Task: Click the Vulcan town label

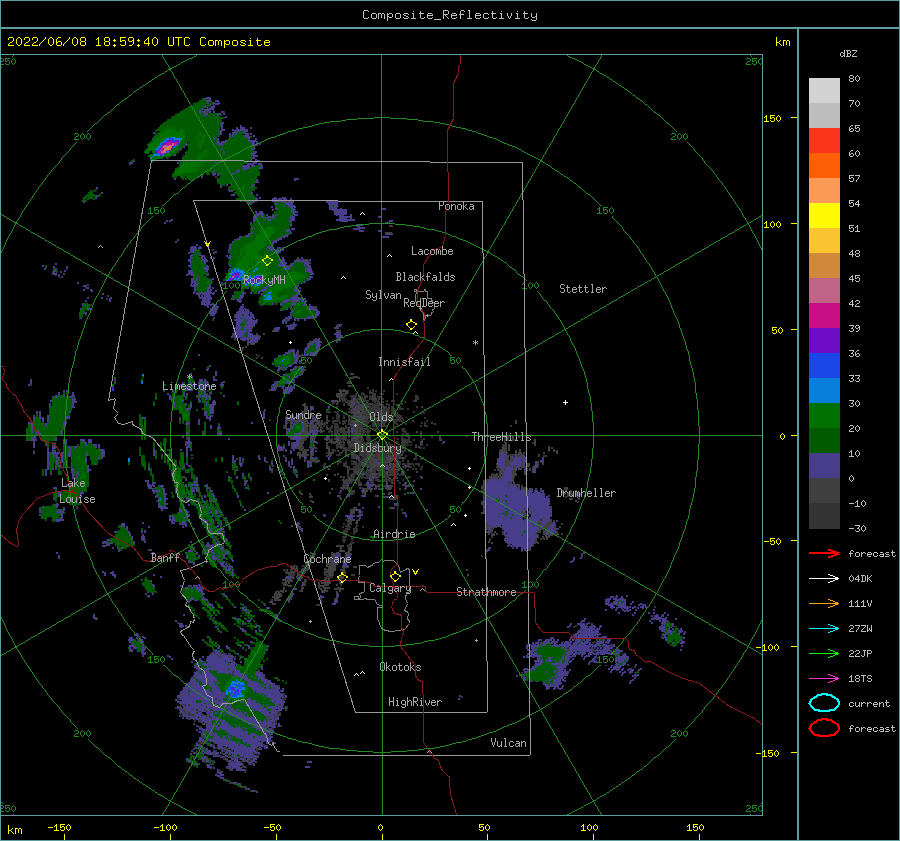Action: pos(509,743)
